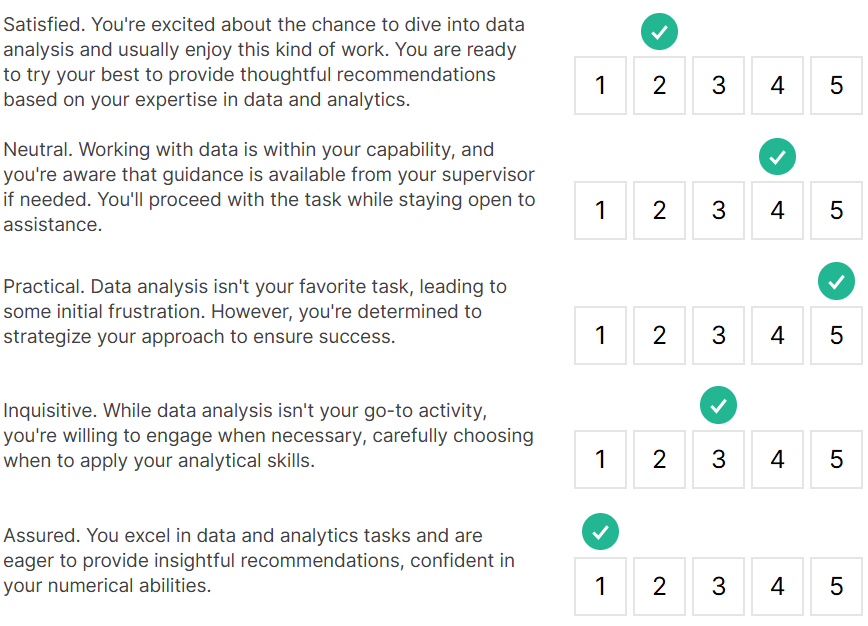Choose rating 1 for Inquisitive statement
Screen dimensions: 868x626
[x=600, y=460]
